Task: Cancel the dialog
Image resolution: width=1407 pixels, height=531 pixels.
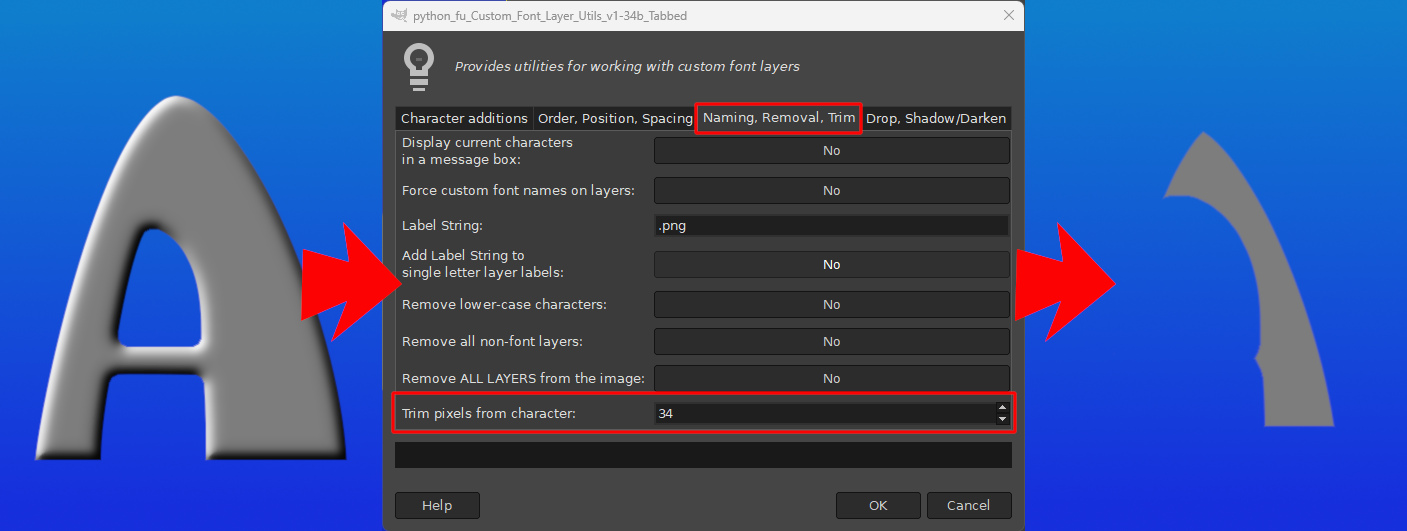Action: 969,506
